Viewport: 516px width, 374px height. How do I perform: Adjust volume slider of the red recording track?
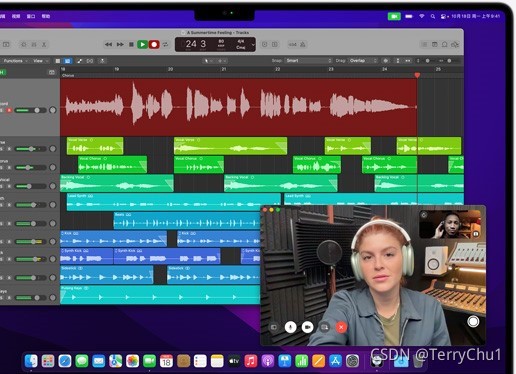(x=31, y=110)
